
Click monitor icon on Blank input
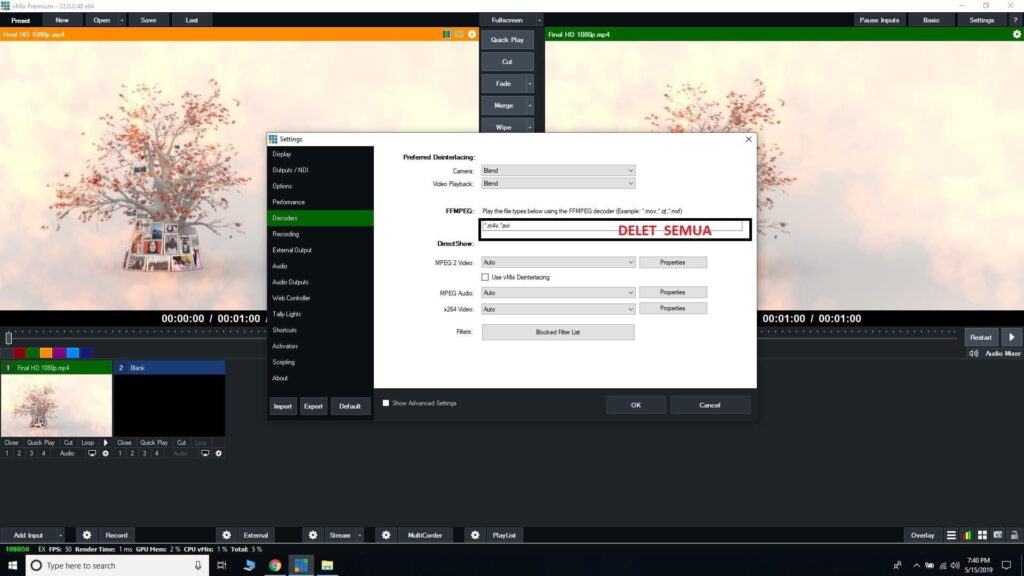(205, 453)
